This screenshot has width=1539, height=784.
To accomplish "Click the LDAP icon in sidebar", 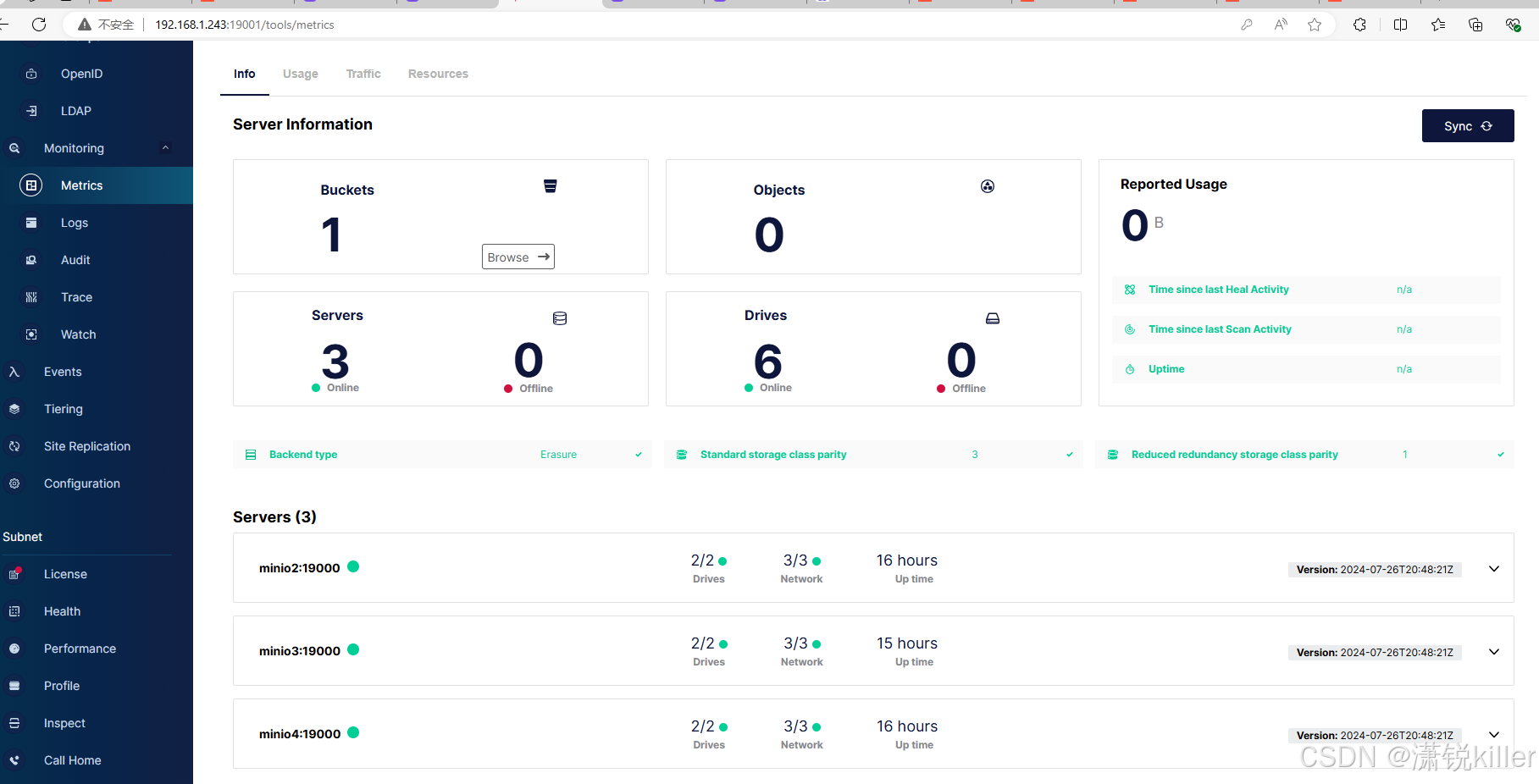I will tap(31, 111).
